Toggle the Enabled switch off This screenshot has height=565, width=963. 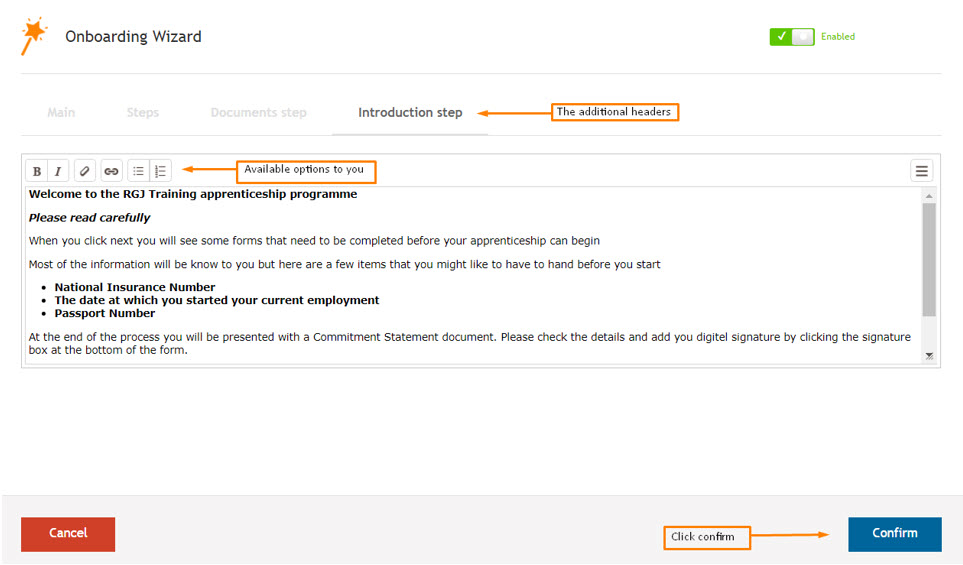pos(792,37)
